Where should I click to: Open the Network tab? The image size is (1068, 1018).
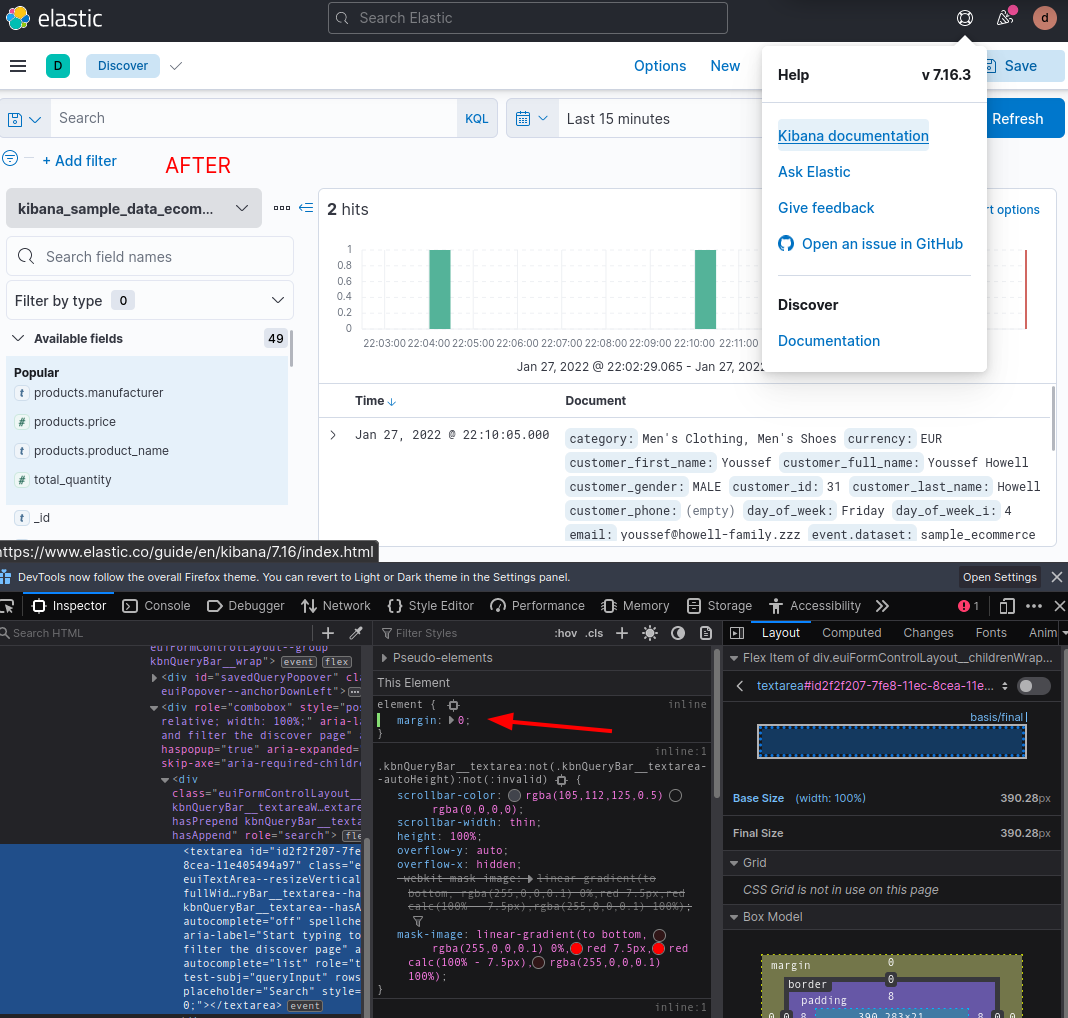coord(336,606)
